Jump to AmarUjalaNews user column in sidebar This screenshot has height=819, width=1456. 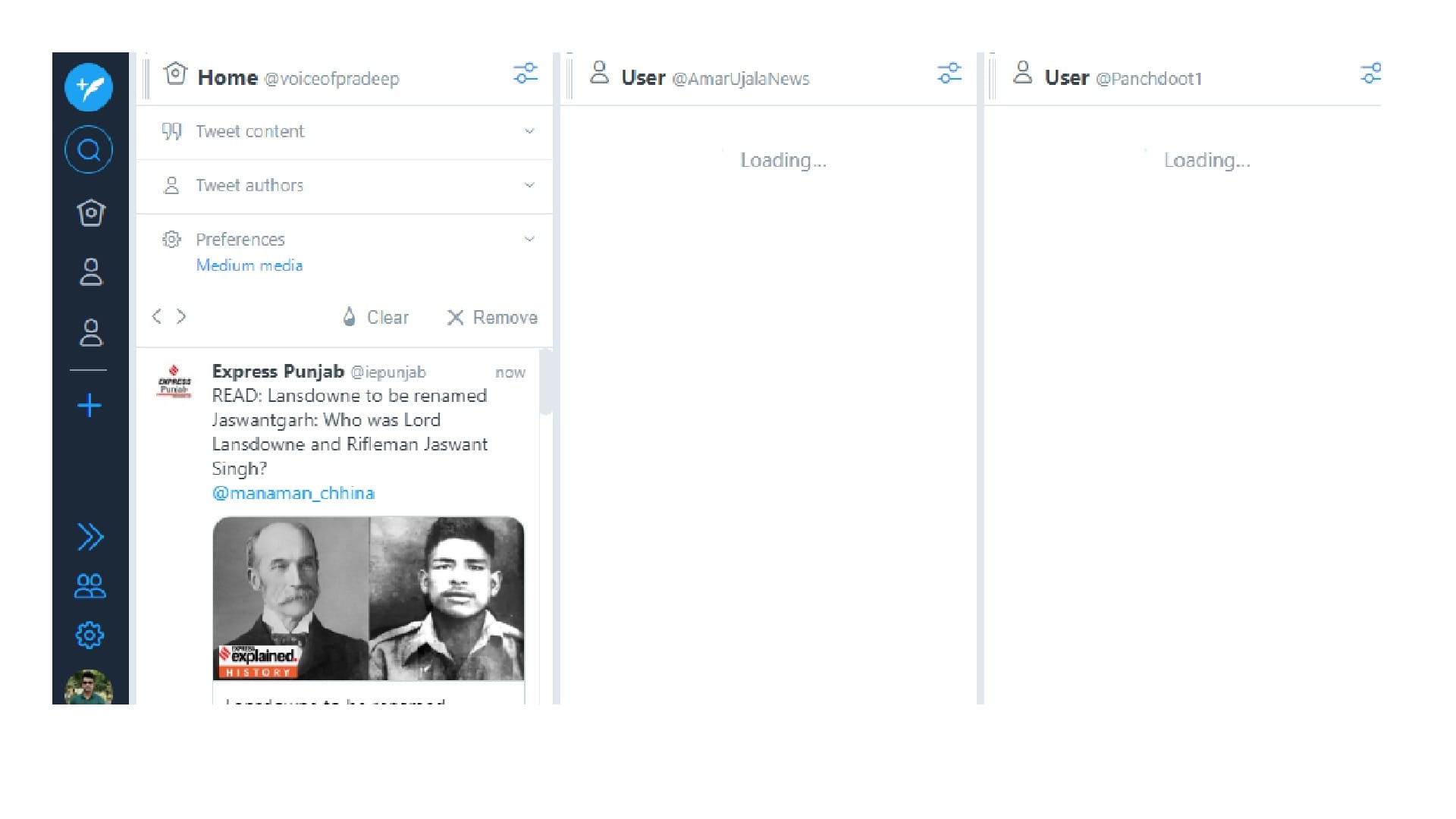point(90,271)
